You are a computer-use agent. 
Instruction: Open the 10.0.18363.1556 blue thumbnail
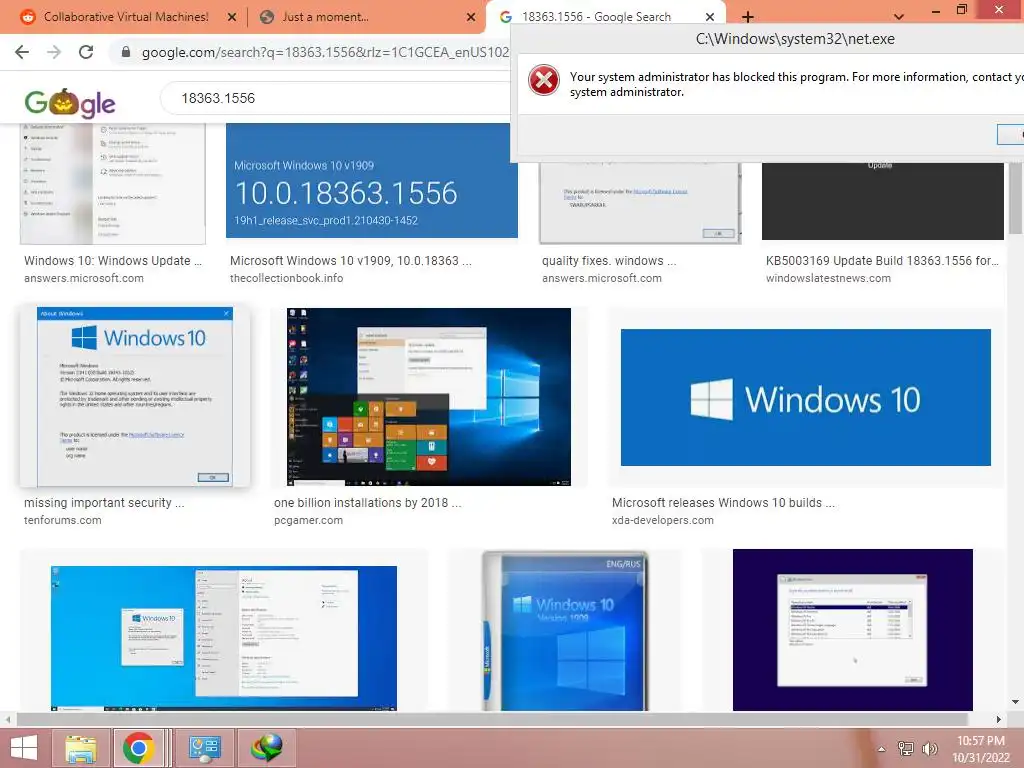click(x=372, y=180)
